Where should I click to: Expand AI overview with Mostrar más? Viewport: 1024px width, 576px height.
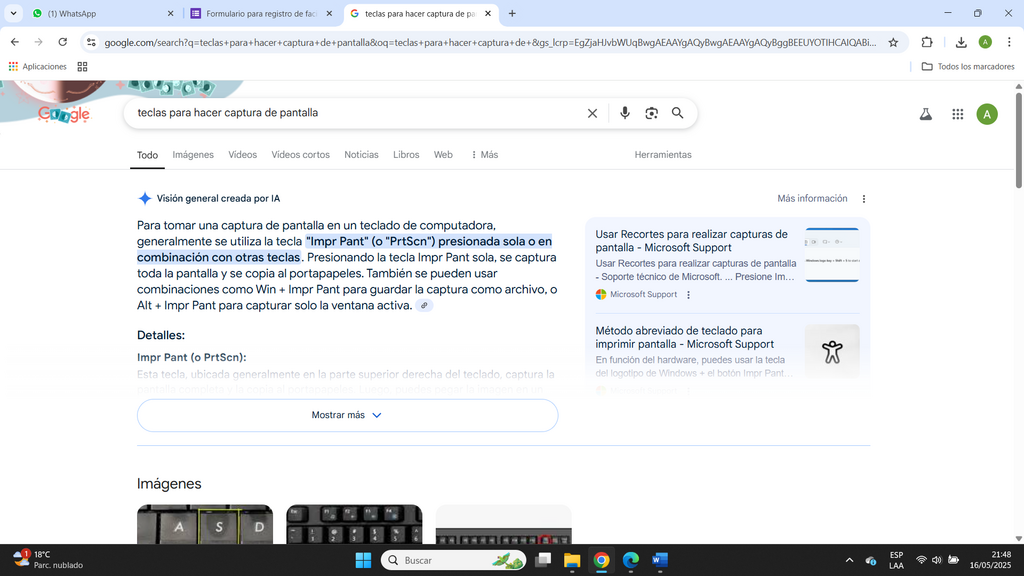[x=347, y=415]
